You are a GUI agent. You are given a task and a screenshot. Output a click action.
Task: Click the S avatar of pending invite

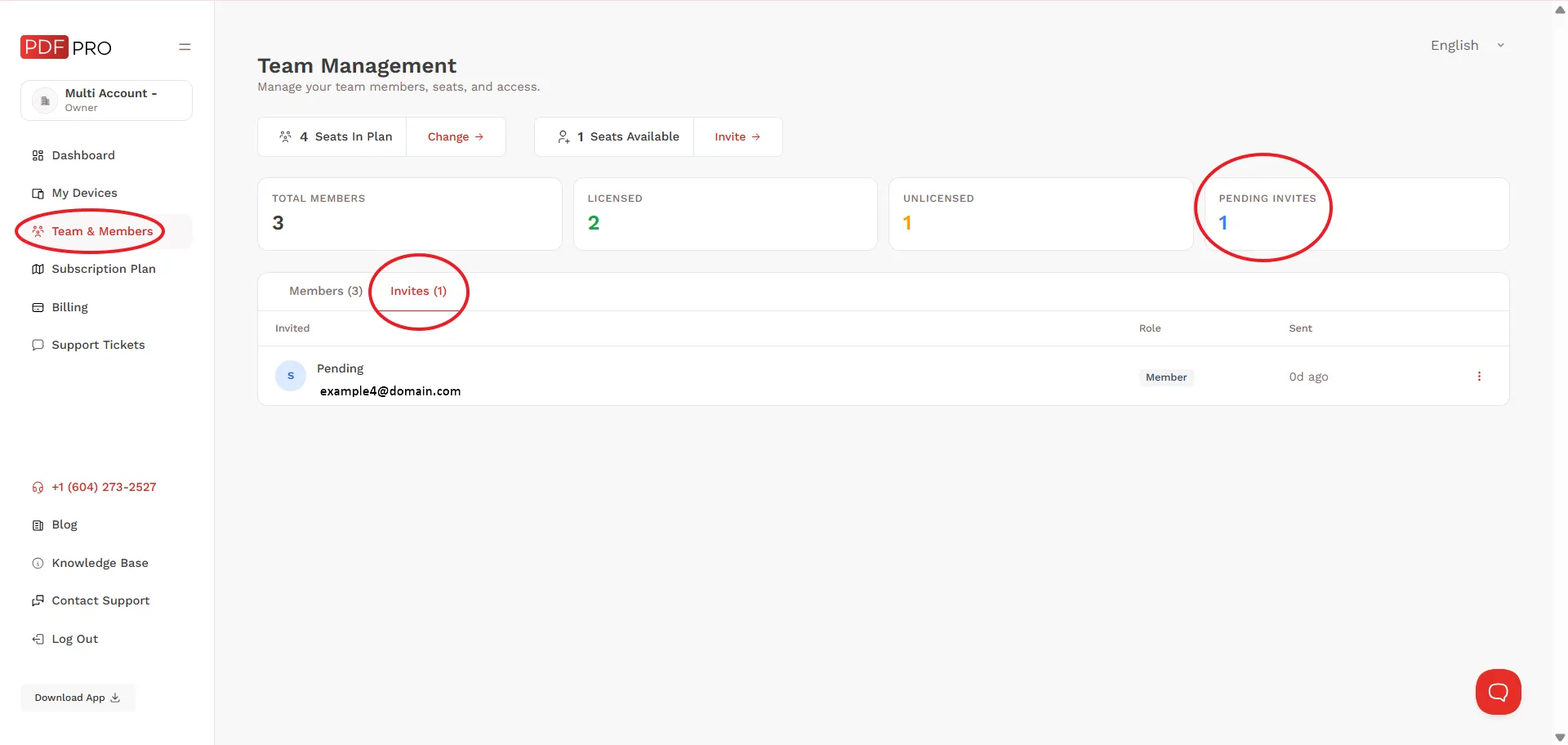click(291, 376)
